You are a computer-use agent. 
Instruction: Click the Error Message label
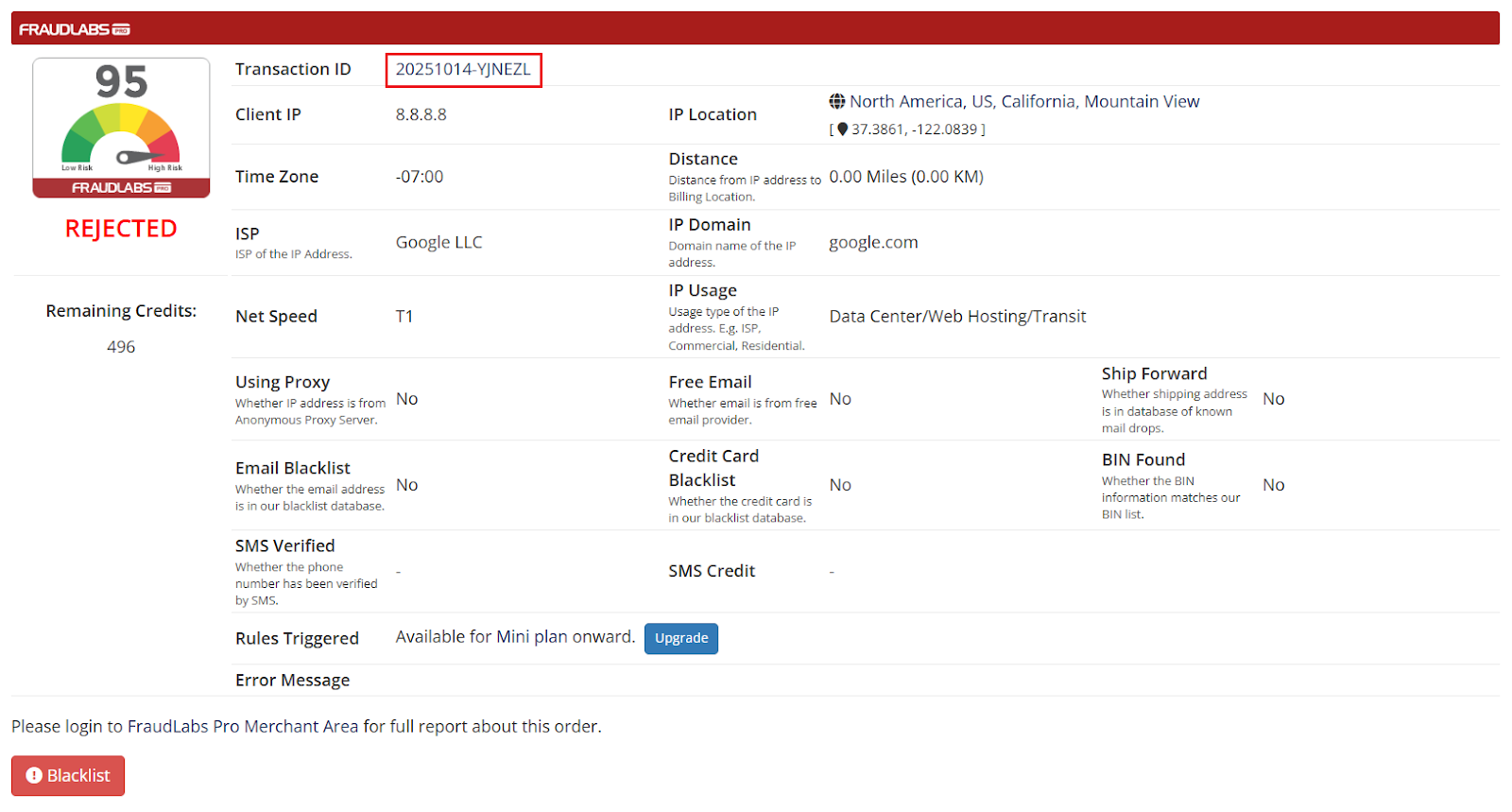pos(292,681)
